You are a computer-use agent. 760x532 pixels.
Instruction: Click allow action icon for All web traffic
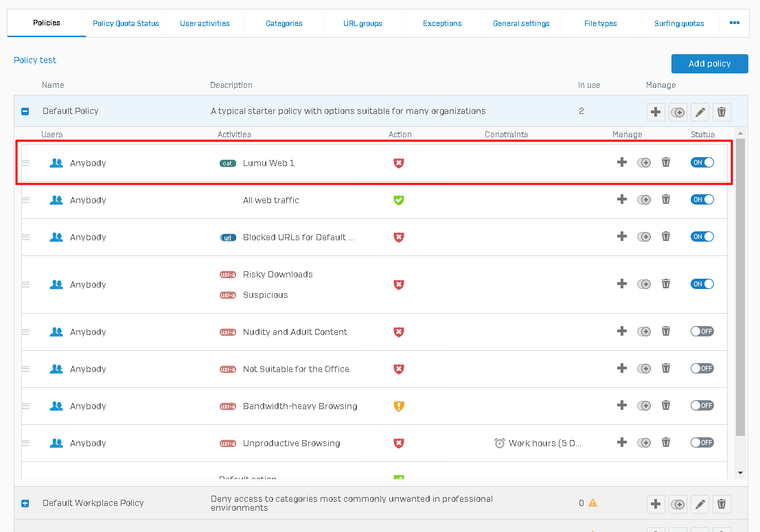[x=399, y=200]
